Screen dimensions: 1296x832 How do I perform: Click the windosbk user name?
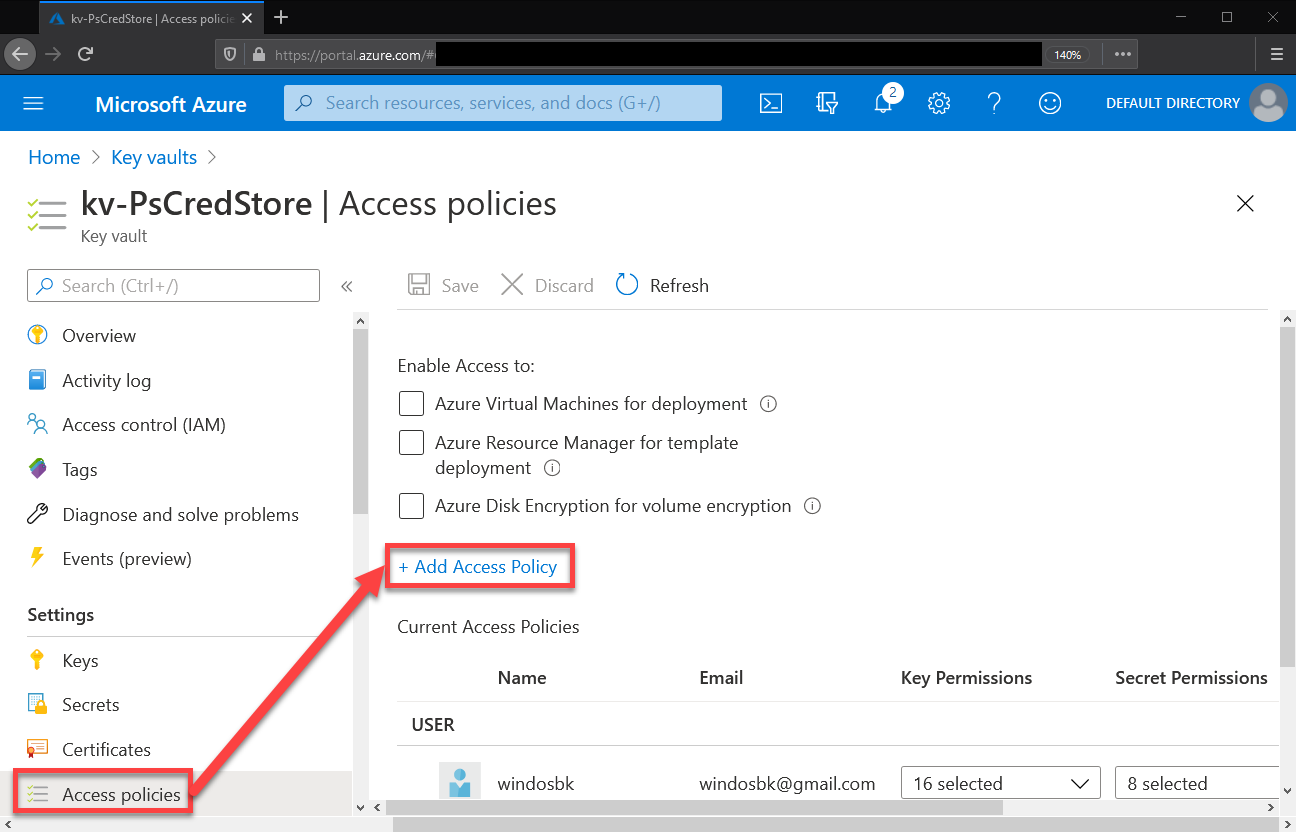536,784
